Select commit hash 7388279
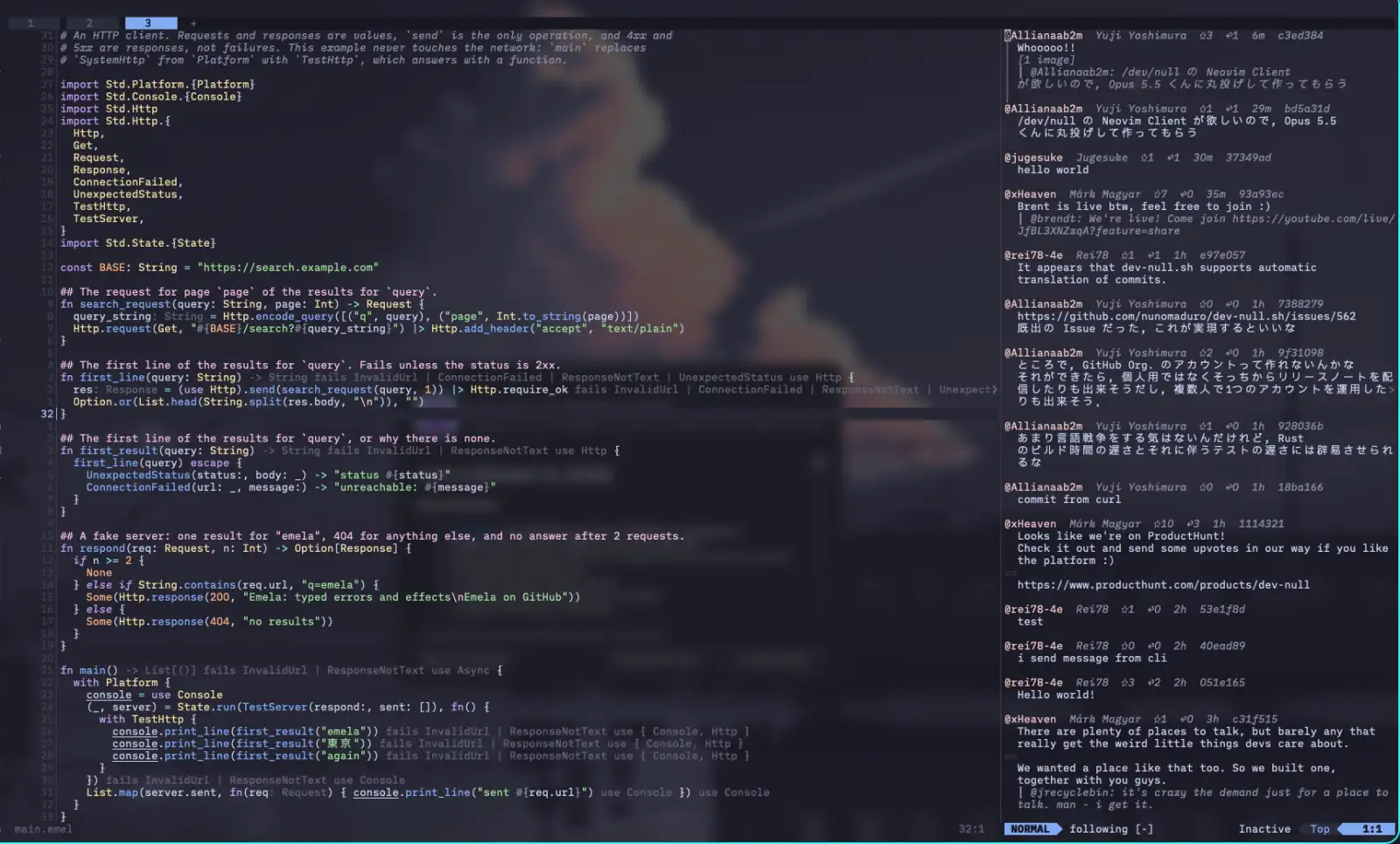Screen dimensions: 1400x844 [x=1300, y=304]
